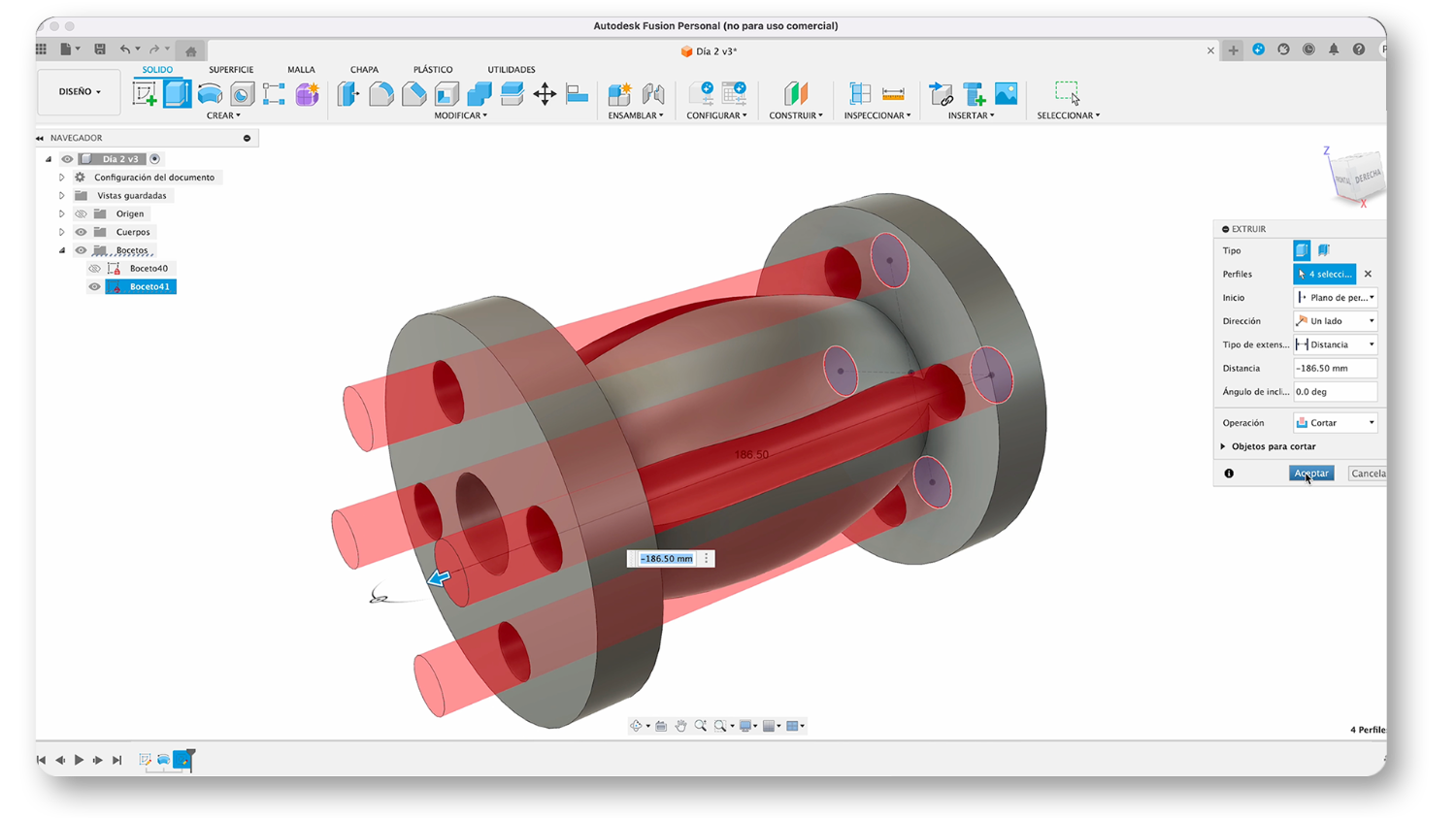Hide the Boceto41 sketch
The image size is (1456, 818).
coord(94,287)
